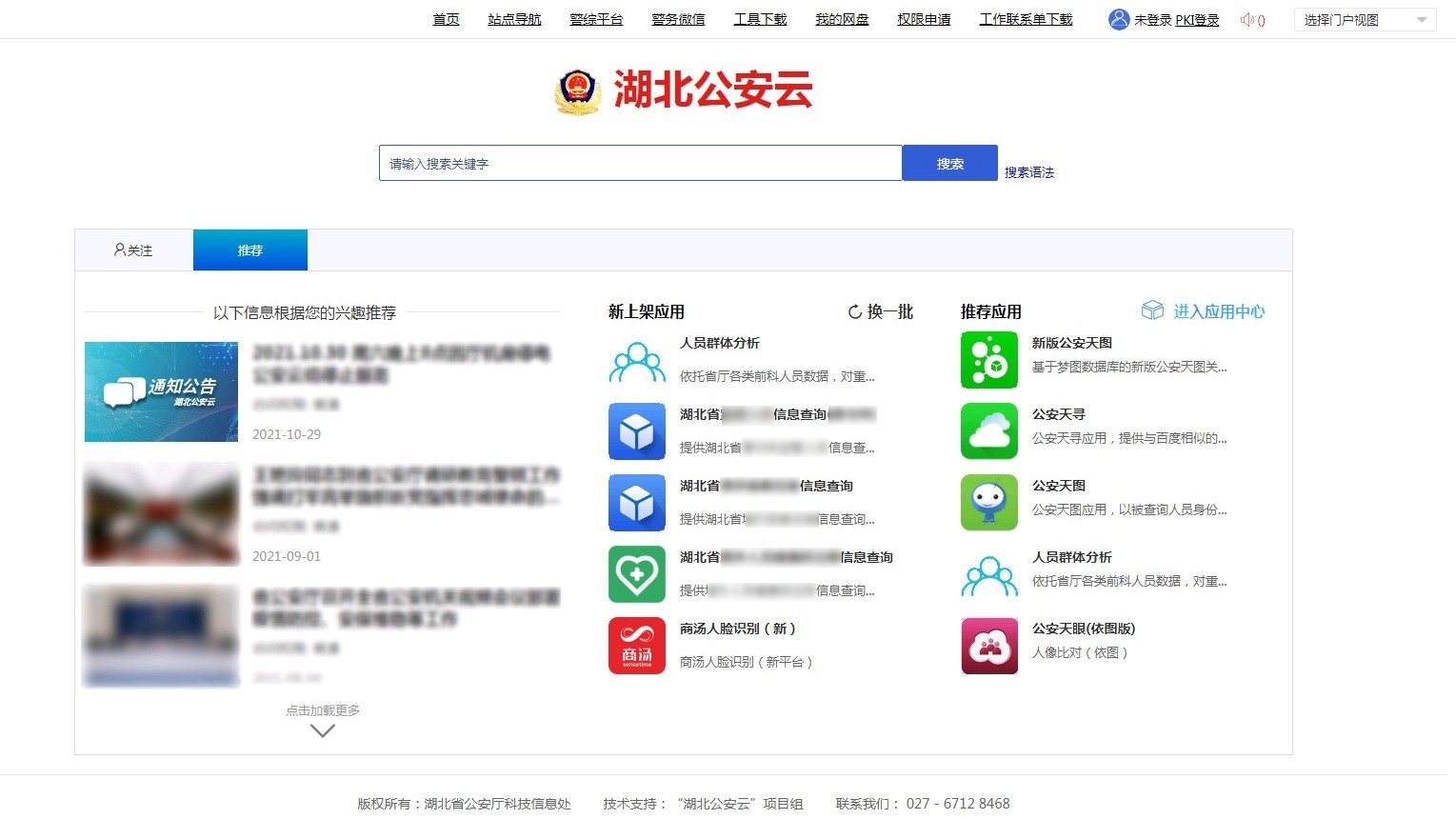
Task: Expand more news via 点击加载更多 chevron
Action: pos(323,729)
